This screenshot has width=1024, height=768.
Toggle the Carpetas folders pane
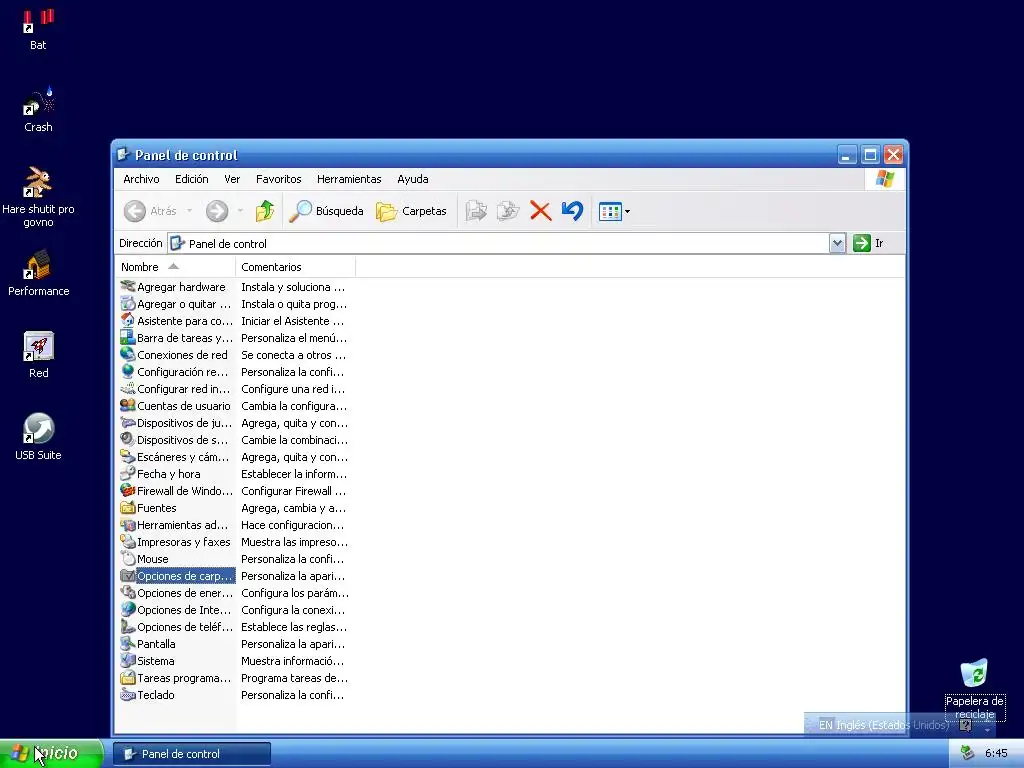point(411,210)
